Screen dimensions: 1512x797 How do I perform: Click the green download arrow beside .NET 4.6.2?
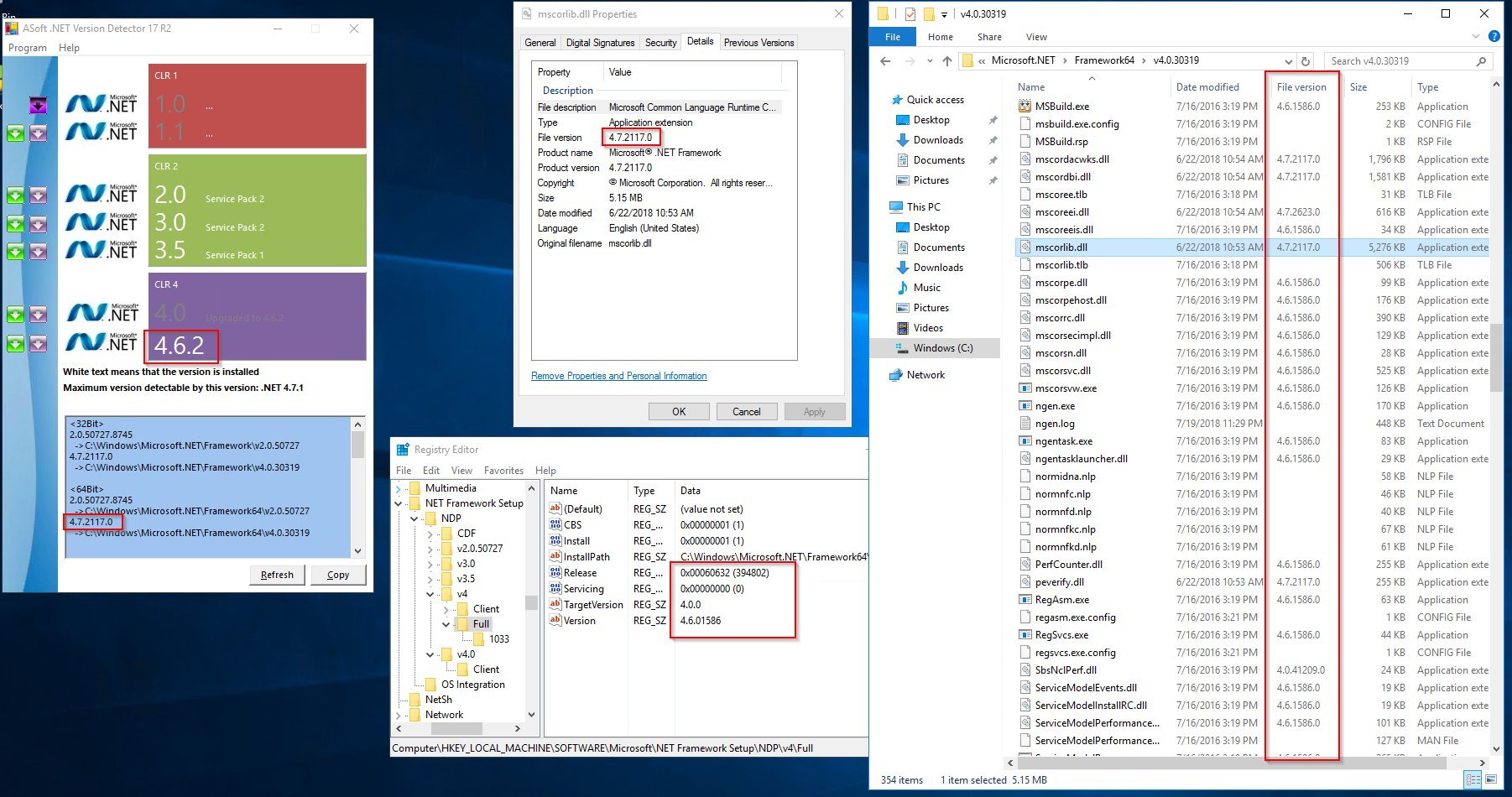pos(15,344)
